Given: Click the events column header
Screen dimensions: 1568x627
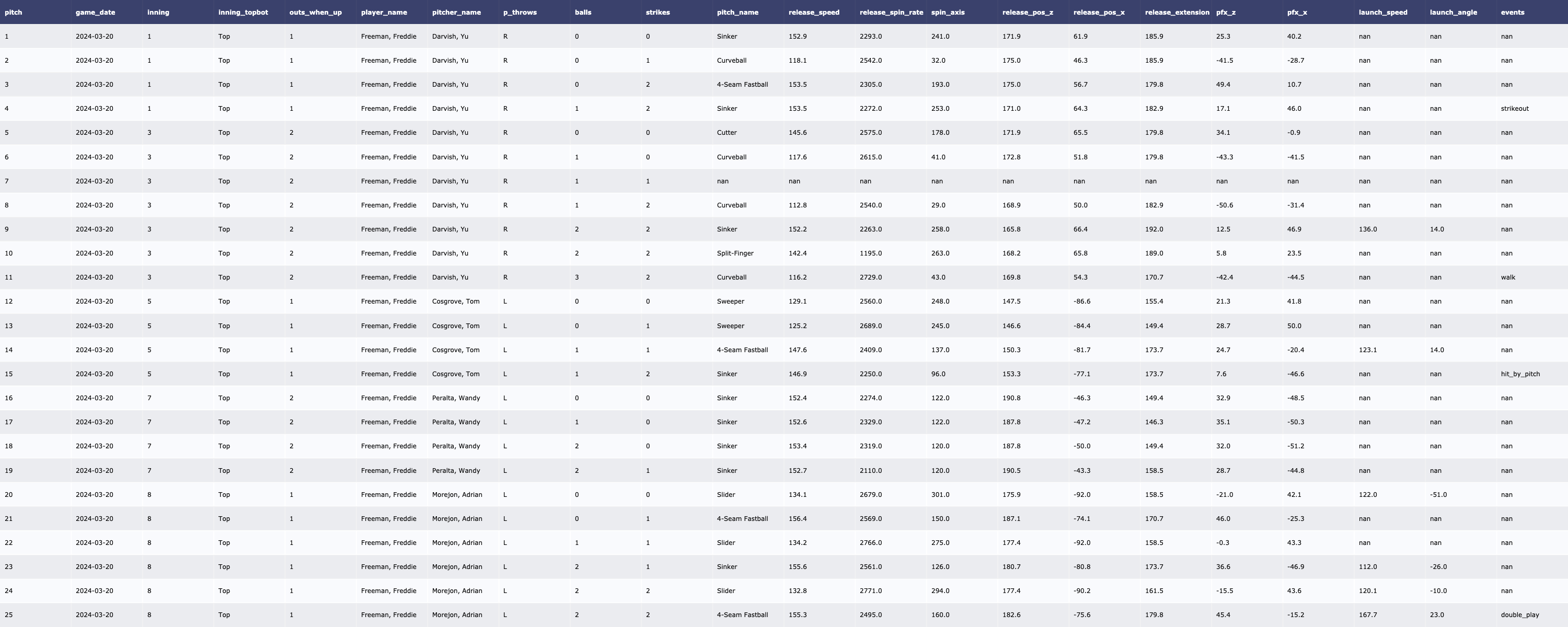Looking at the screenshot, I should [1512, 12].
